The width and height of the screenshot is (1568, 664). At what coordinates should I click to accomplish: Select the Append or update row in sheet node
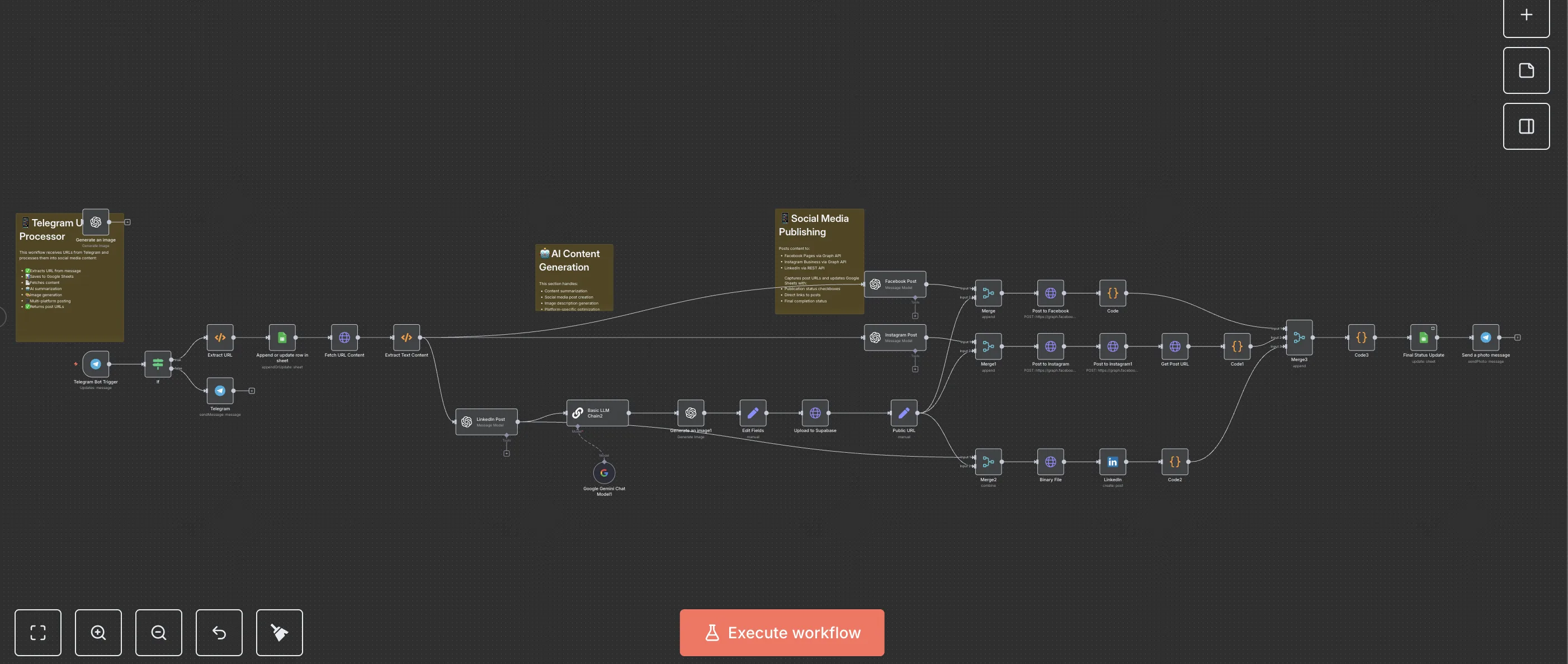[282, 337]
